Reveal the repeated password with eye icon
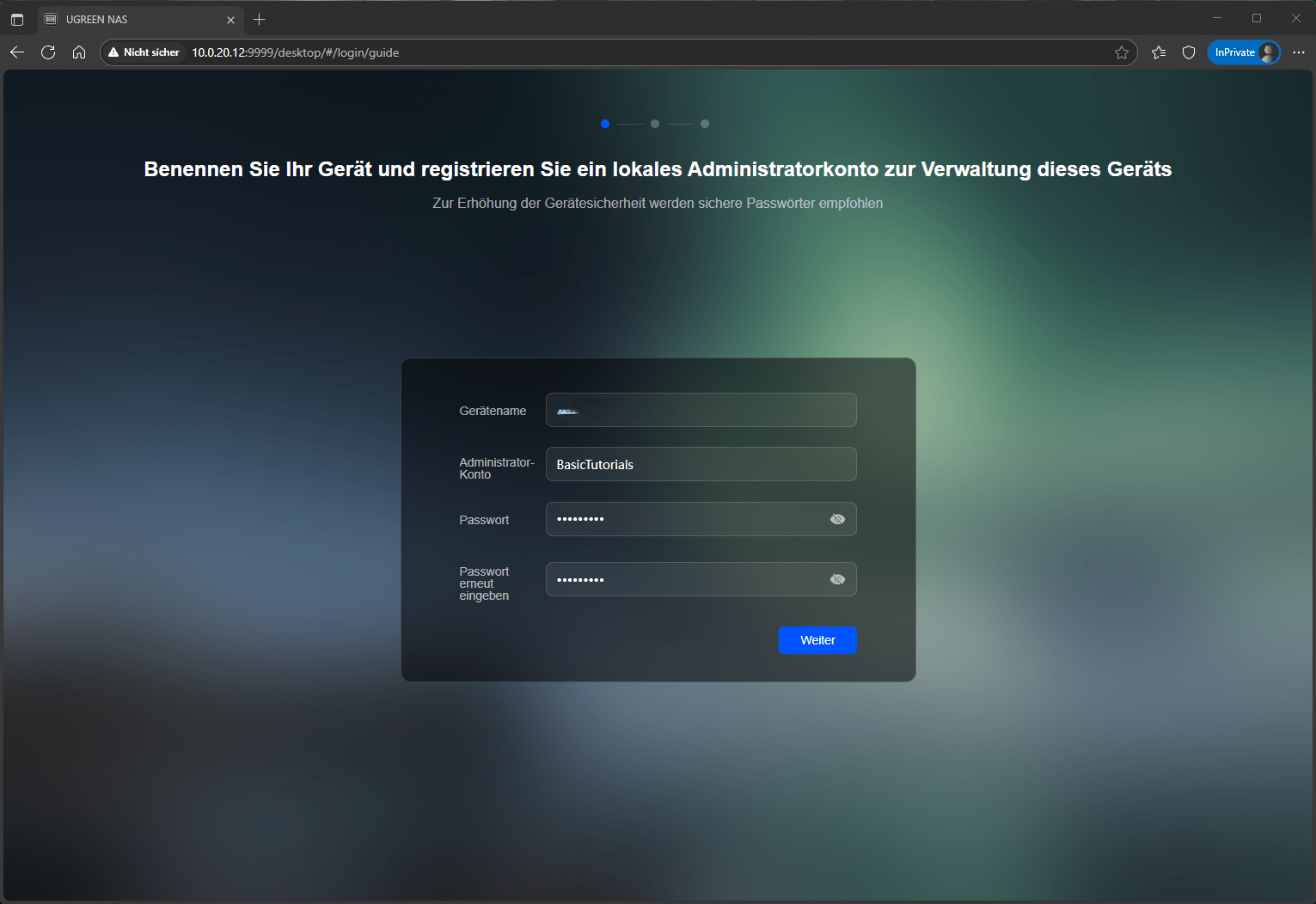The image size is (1316, 904). [837, 579]
